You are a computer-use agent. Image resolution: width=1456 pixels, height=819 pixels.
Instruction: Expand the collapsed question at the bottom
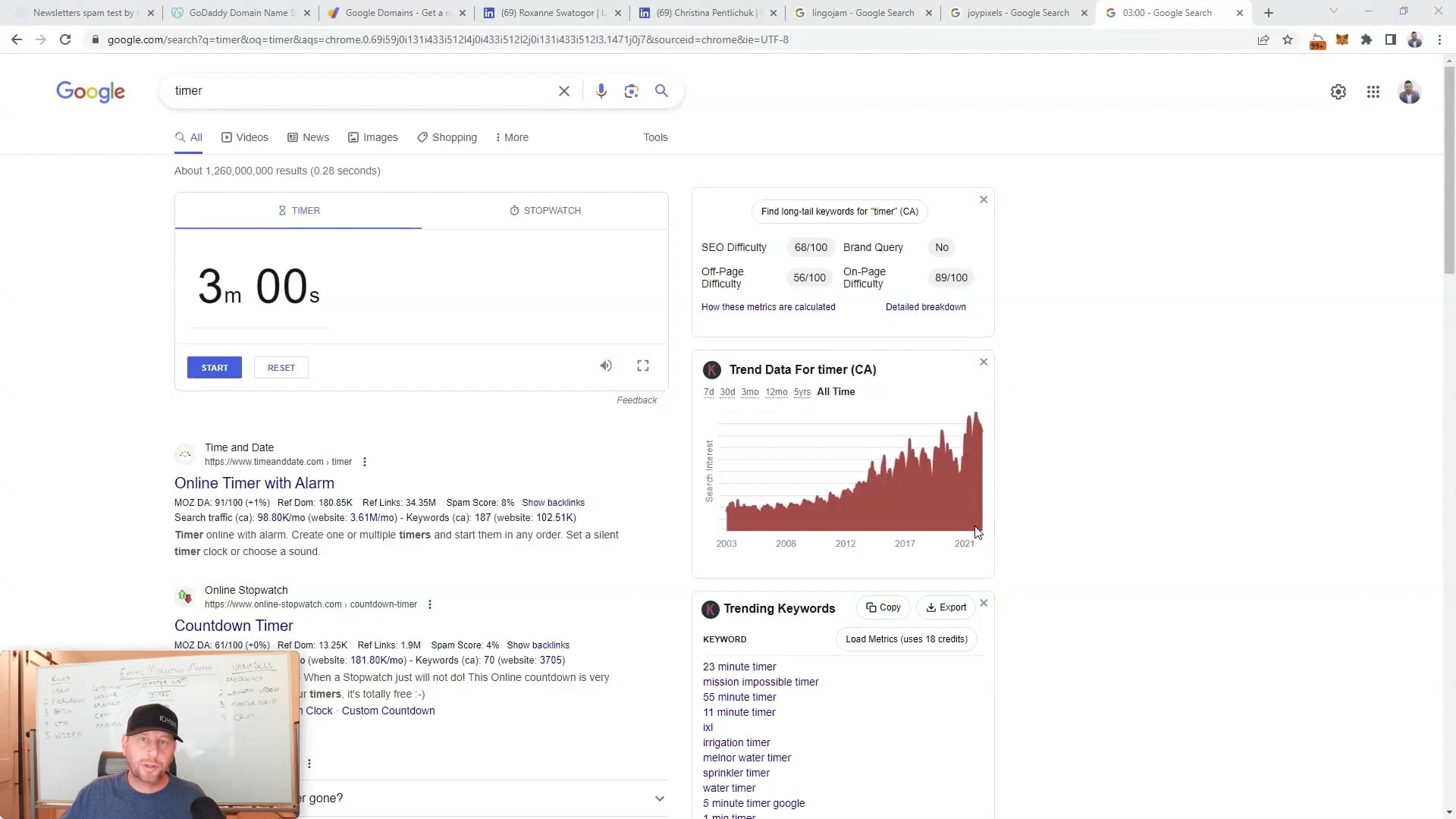point(659,798)
